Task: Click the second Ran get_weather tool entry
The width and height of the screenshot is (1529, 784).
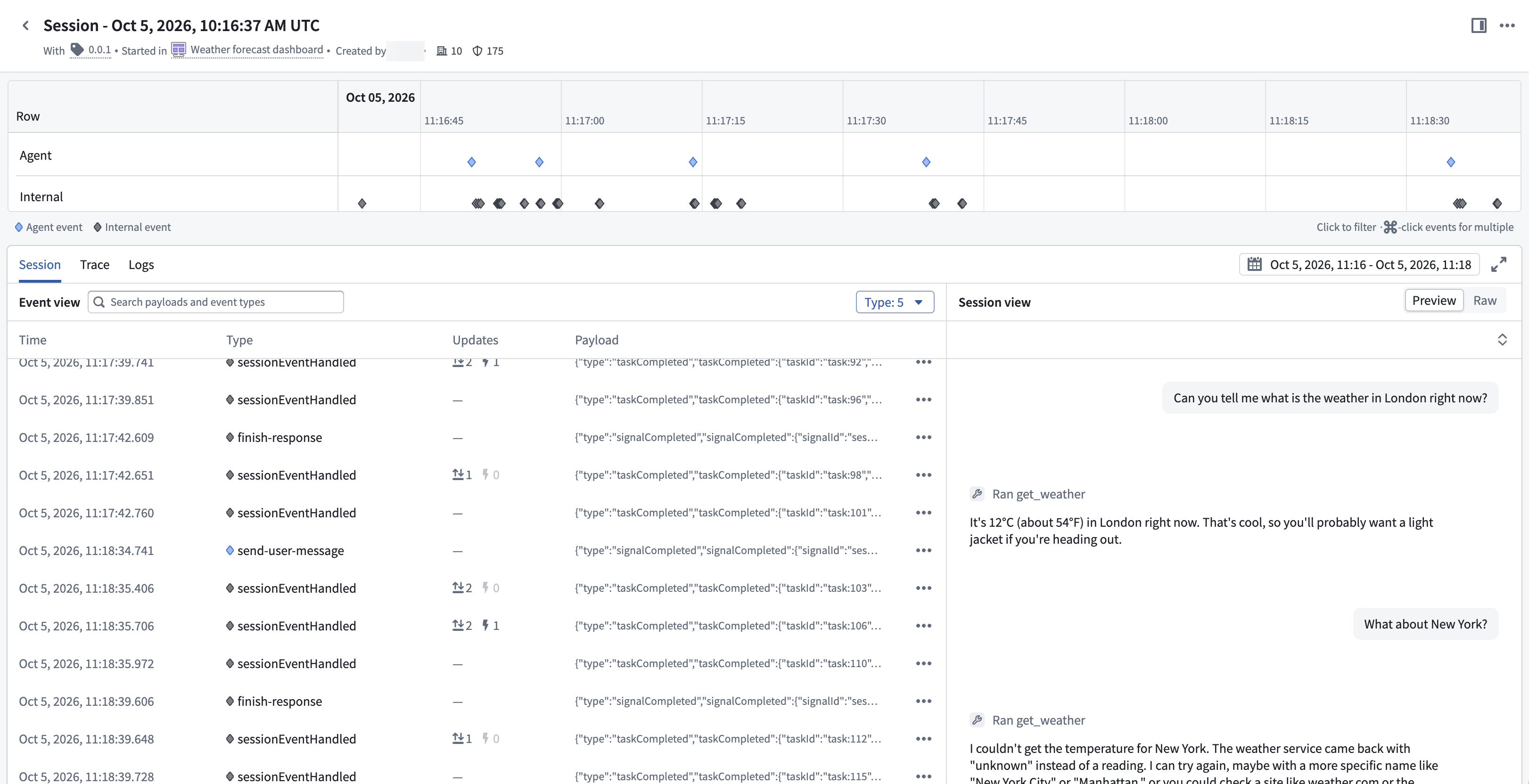Action: [1028, 720]
